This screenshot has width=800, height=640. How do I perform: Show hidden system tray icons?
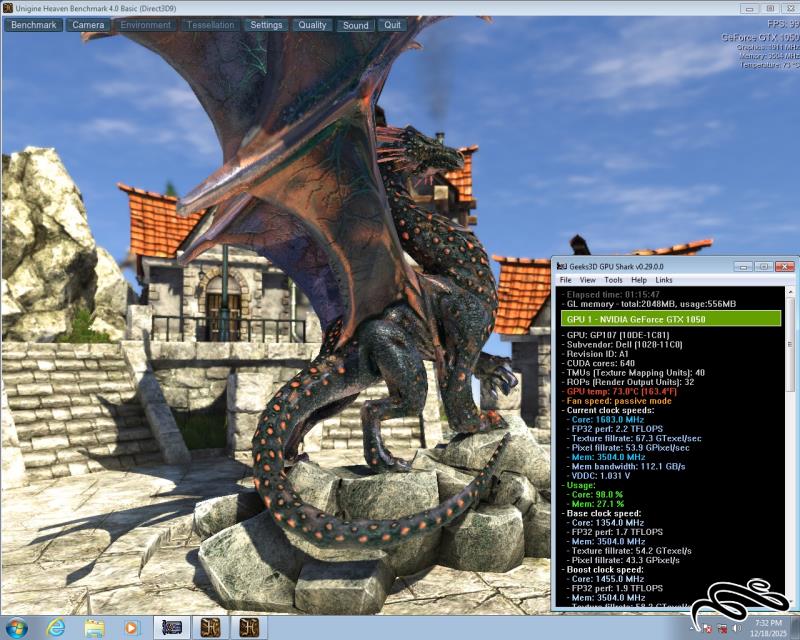693,629
